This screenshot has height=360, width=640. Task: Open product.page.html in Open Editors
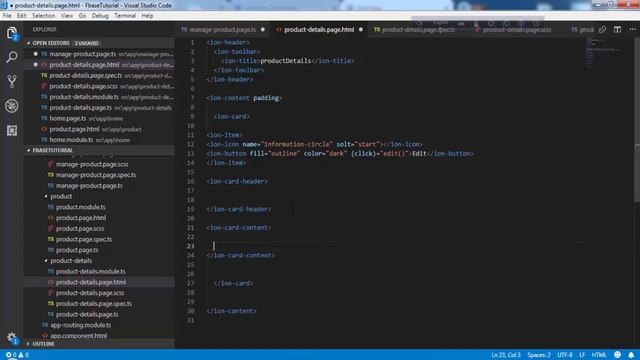click(100, 129)
